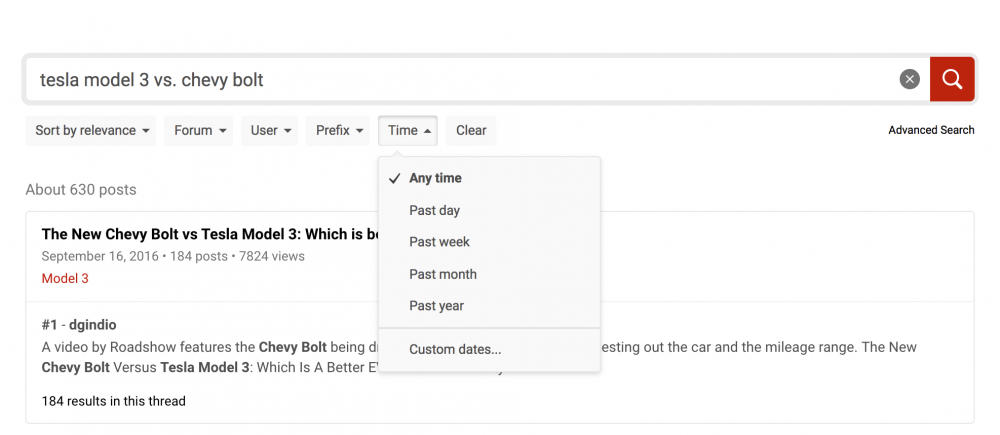Select the Any time option
Image resolution: width=1000 pixels, height=435 pixels.
pos(489,178)
